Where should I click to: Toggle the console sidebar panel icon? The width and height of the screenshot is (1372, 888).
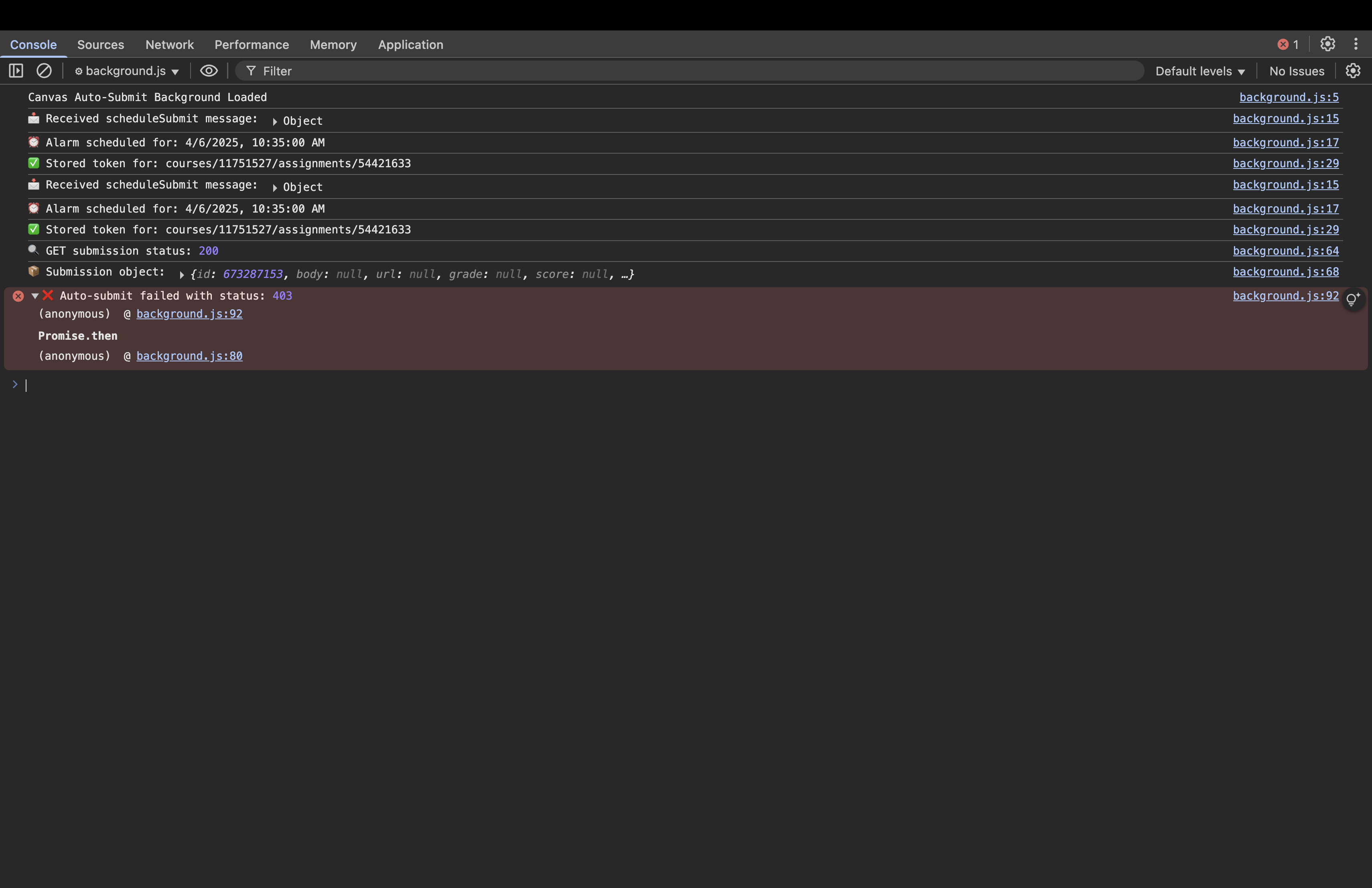click(x=16, y=71)
